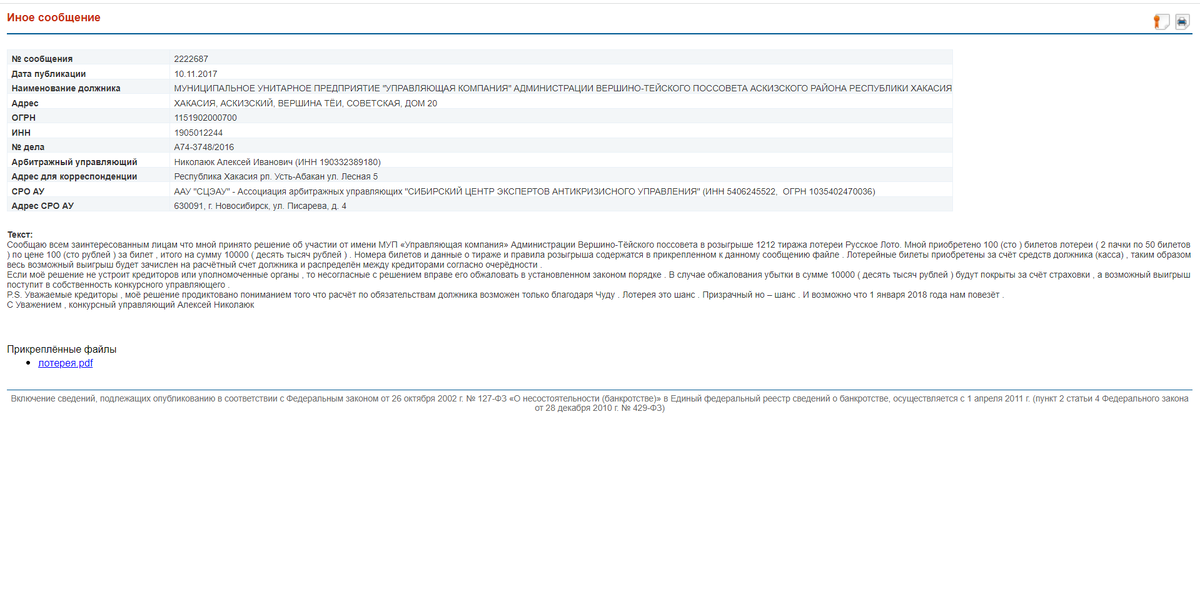Click correspondence address Республика Хакасия рп. Усть-Абакан

(x=276, y=176)
